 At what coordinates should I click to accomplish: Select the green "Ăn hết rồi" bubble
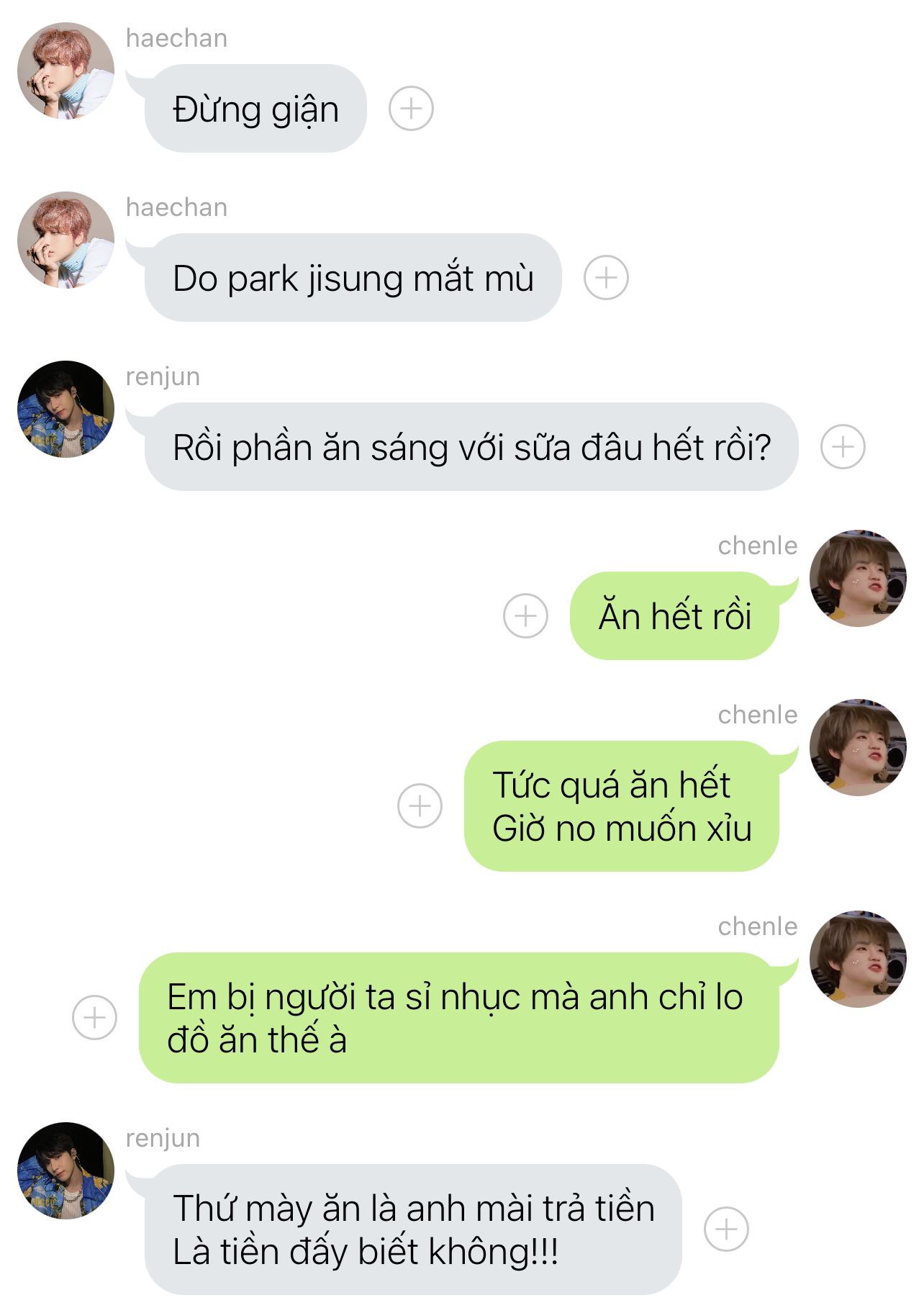pyautogui.click(x=674, y=616)
